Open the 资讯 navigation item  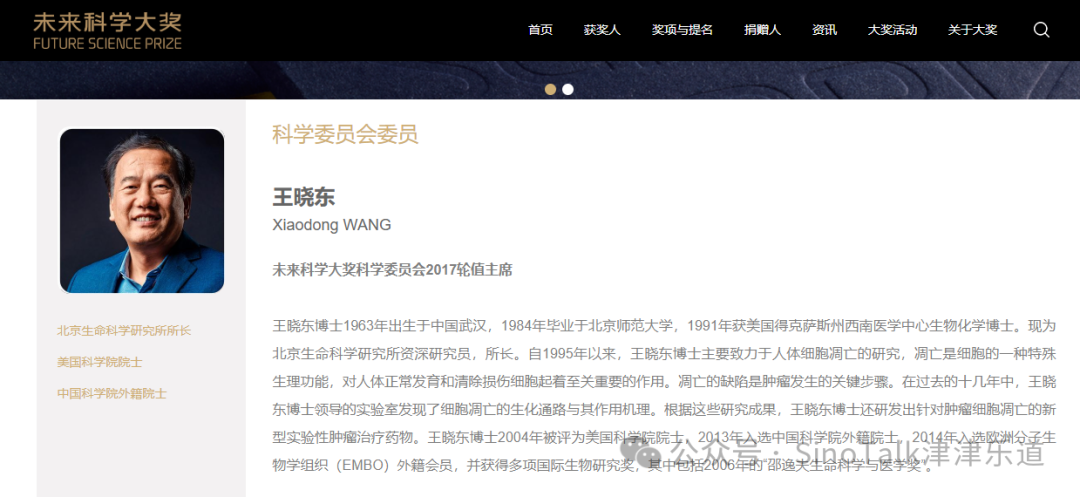coord(824,30)
